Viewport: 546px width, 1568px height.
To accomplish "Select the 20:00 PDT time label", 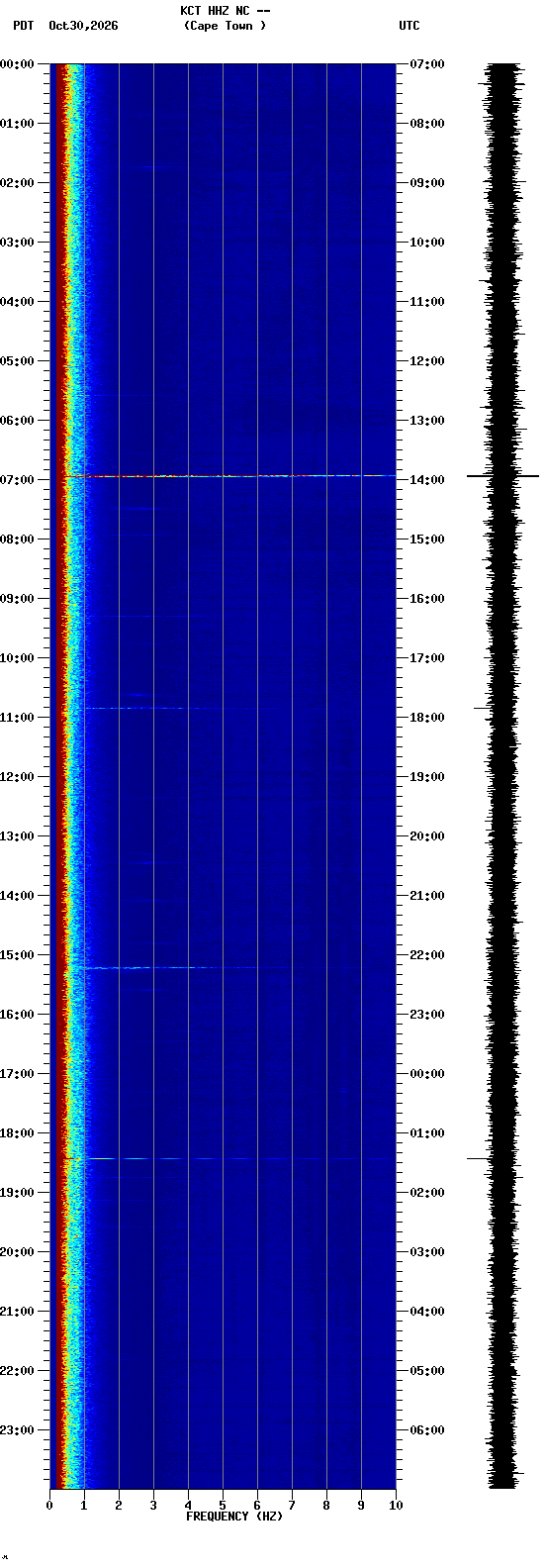I will pyautogui.click(x=17, y=1252).
